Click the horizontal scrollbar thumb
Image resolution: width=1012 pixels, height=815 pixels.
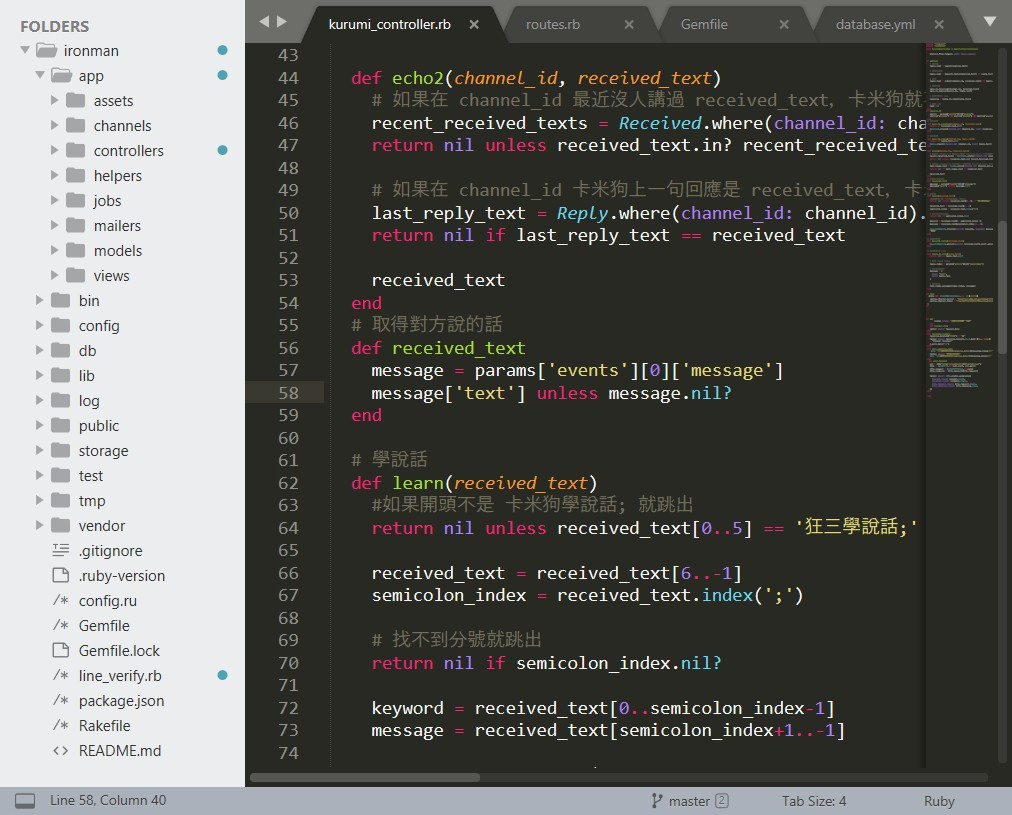pyautogui.click(x=365, y=778)
